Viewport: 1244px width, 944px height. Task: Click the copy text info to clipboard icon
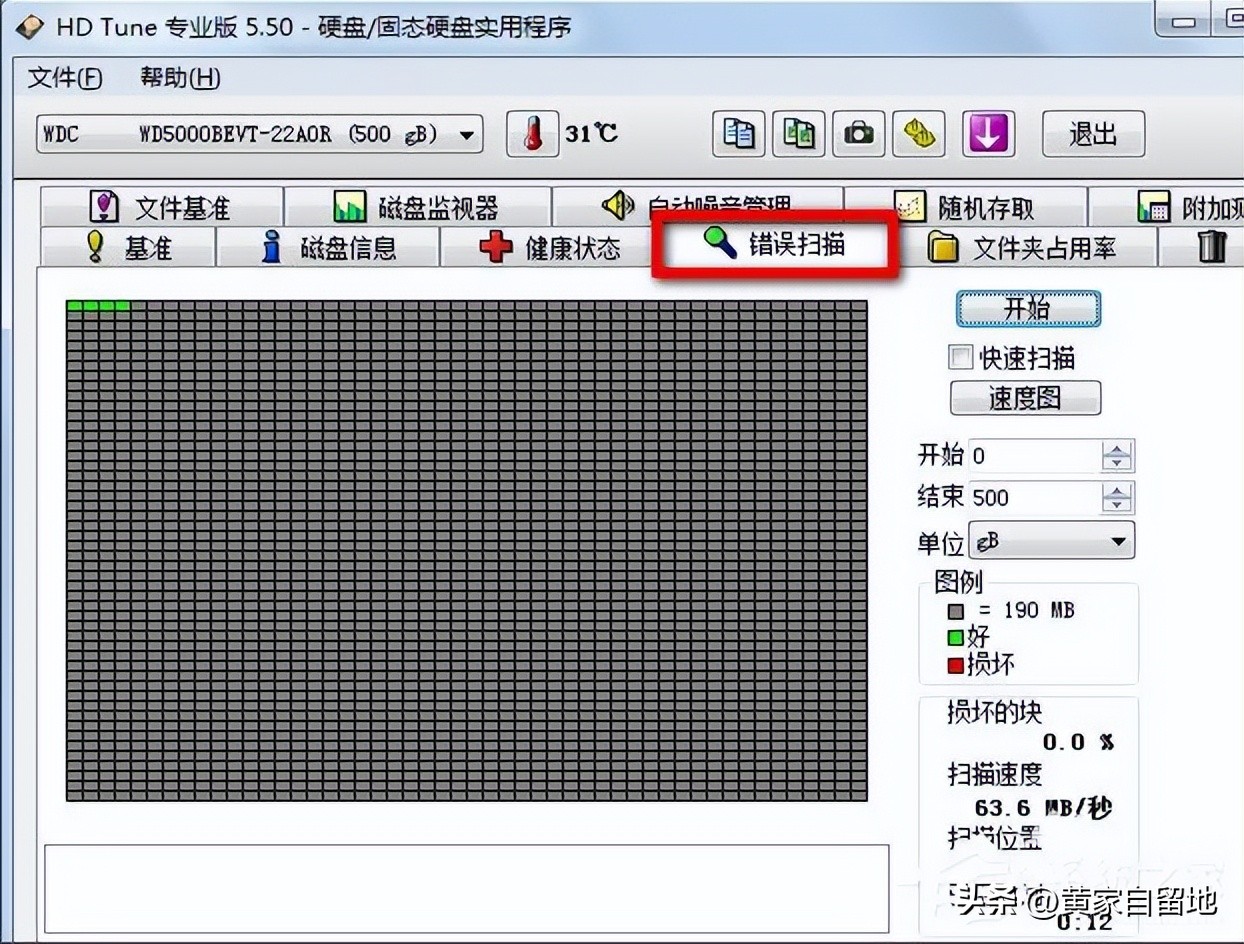[739, 134]
